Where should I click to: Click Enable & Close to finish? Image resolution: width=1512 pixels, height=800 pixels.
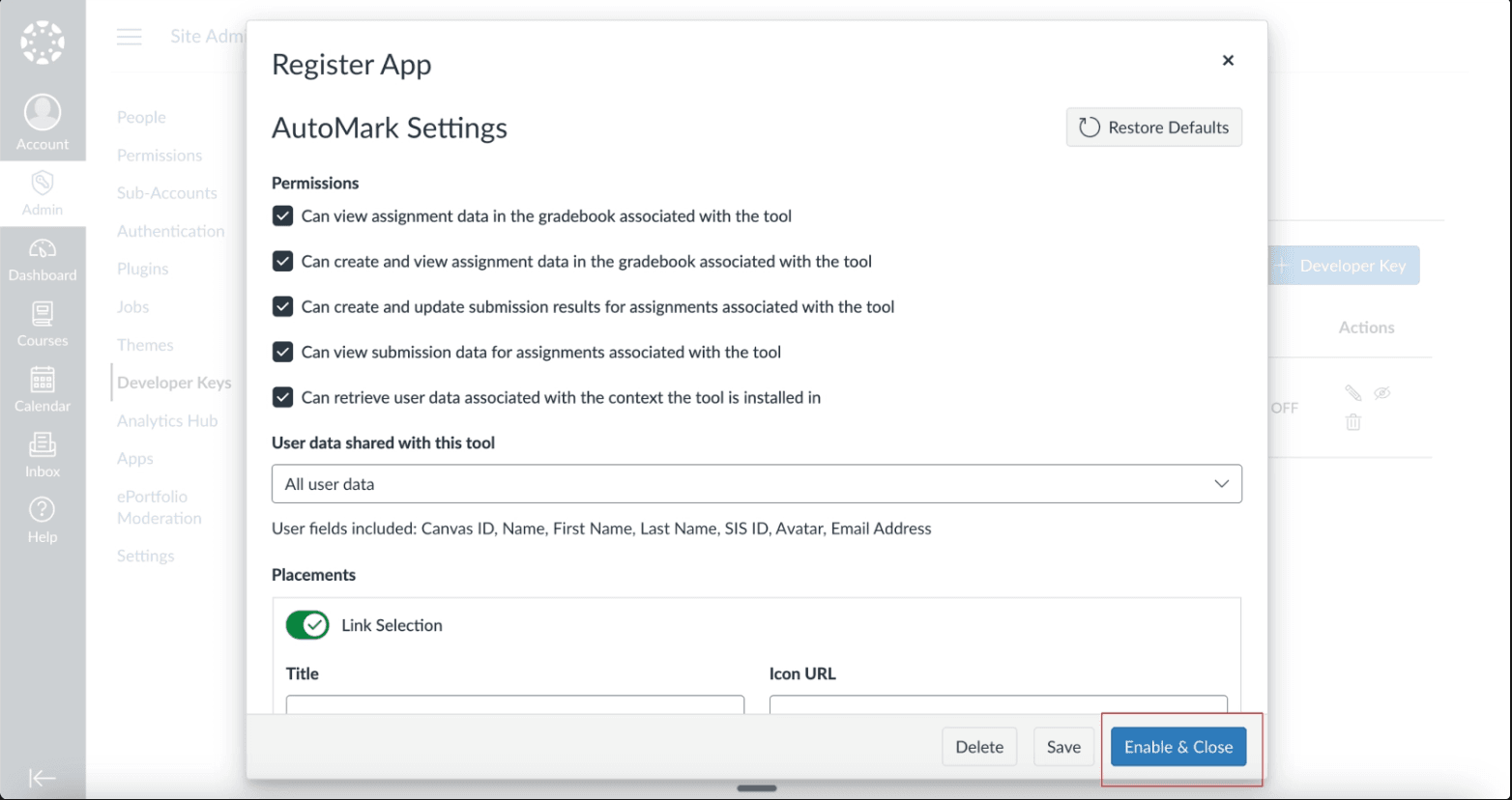(x=1178, y=747)
